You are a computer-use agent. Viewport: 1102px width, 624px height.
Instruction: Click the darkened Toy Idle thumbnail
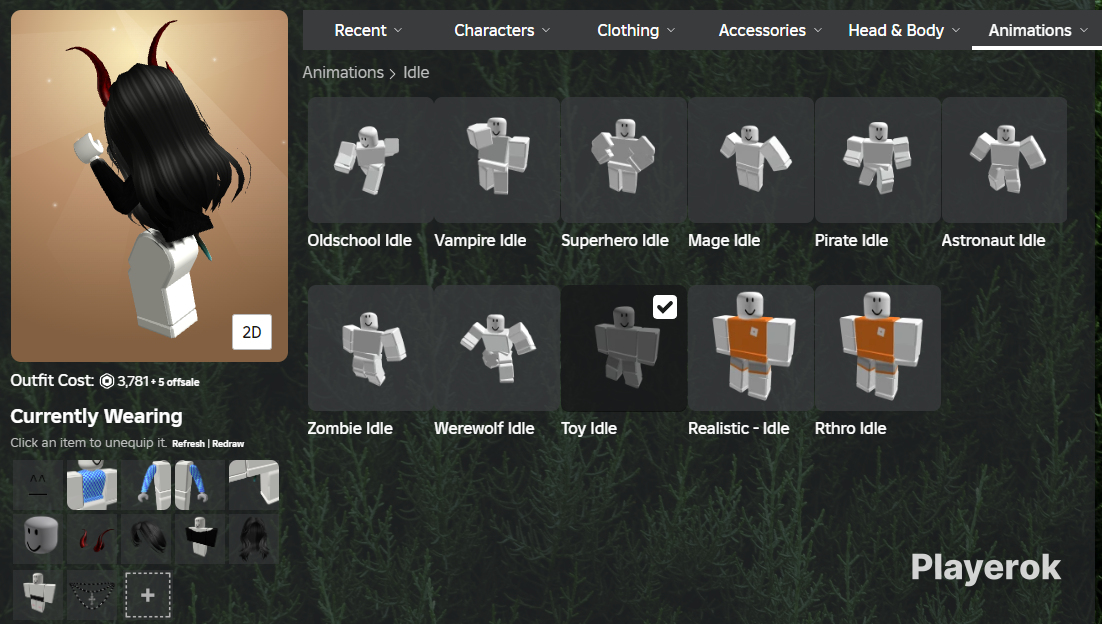pyautogui.click(x=624, y=348)
